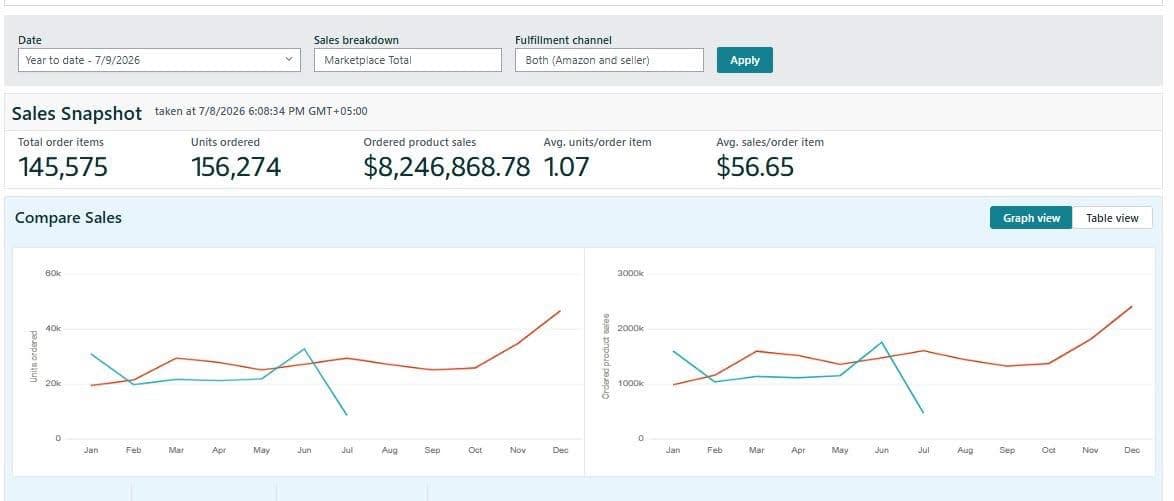This screenshot has width=1174, height=501.
Task: Click the Sales breakdown label
Action: coord(356,40)
